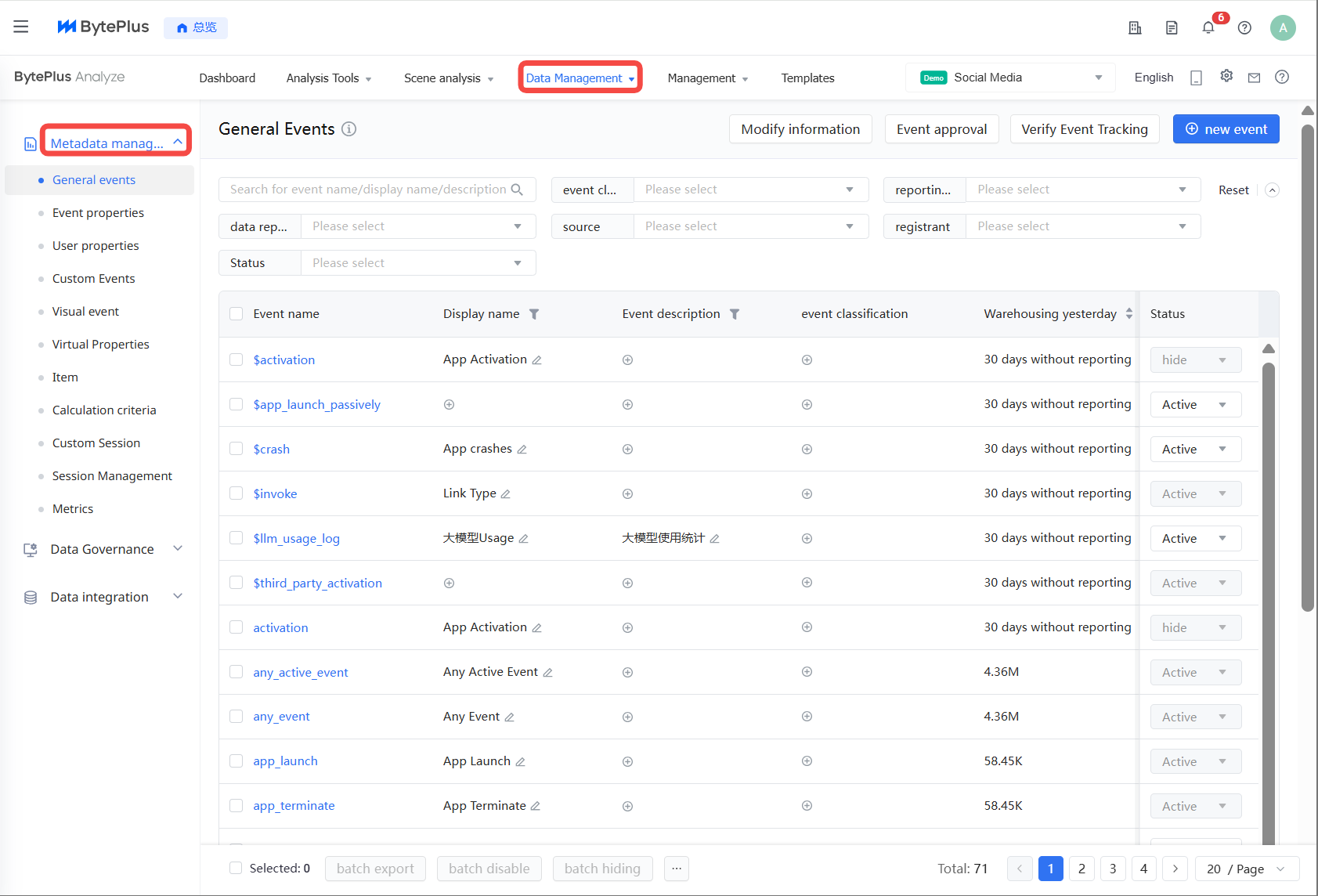1318x896 pixels.
Task: Add event description for $activation
Action: coord(627,360)
